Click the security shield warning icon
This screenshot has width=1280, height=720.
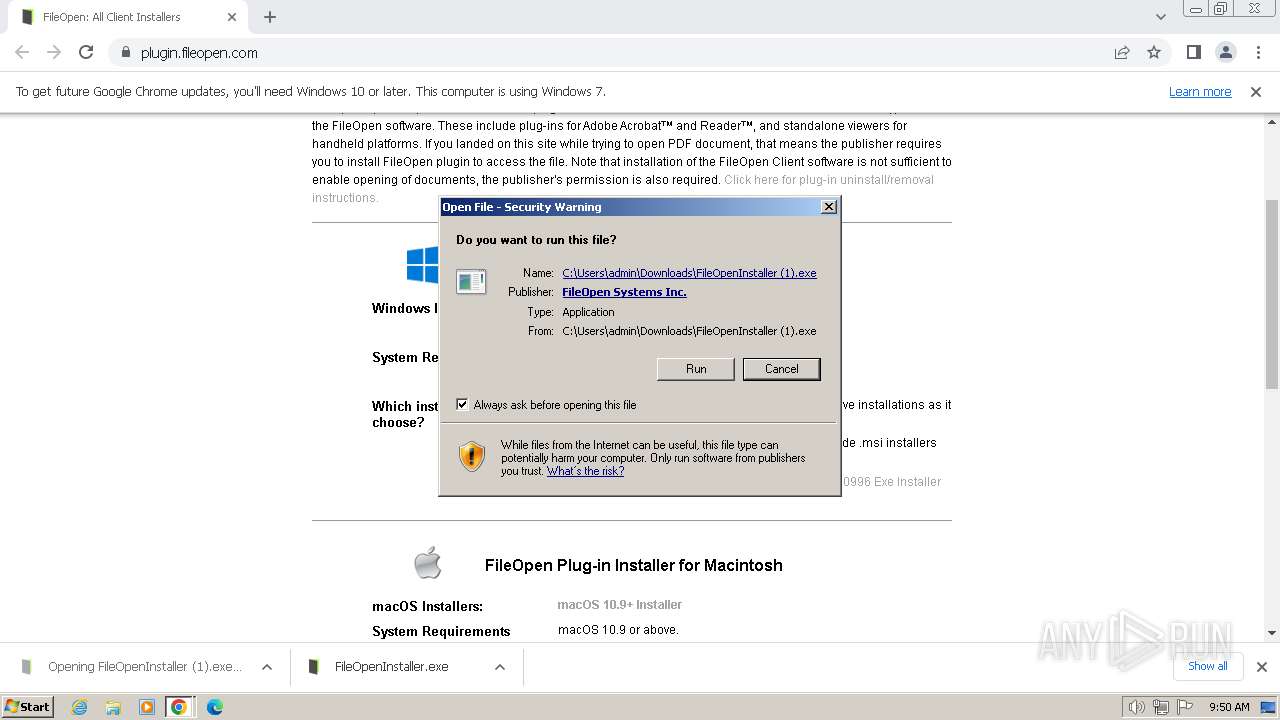472,457
